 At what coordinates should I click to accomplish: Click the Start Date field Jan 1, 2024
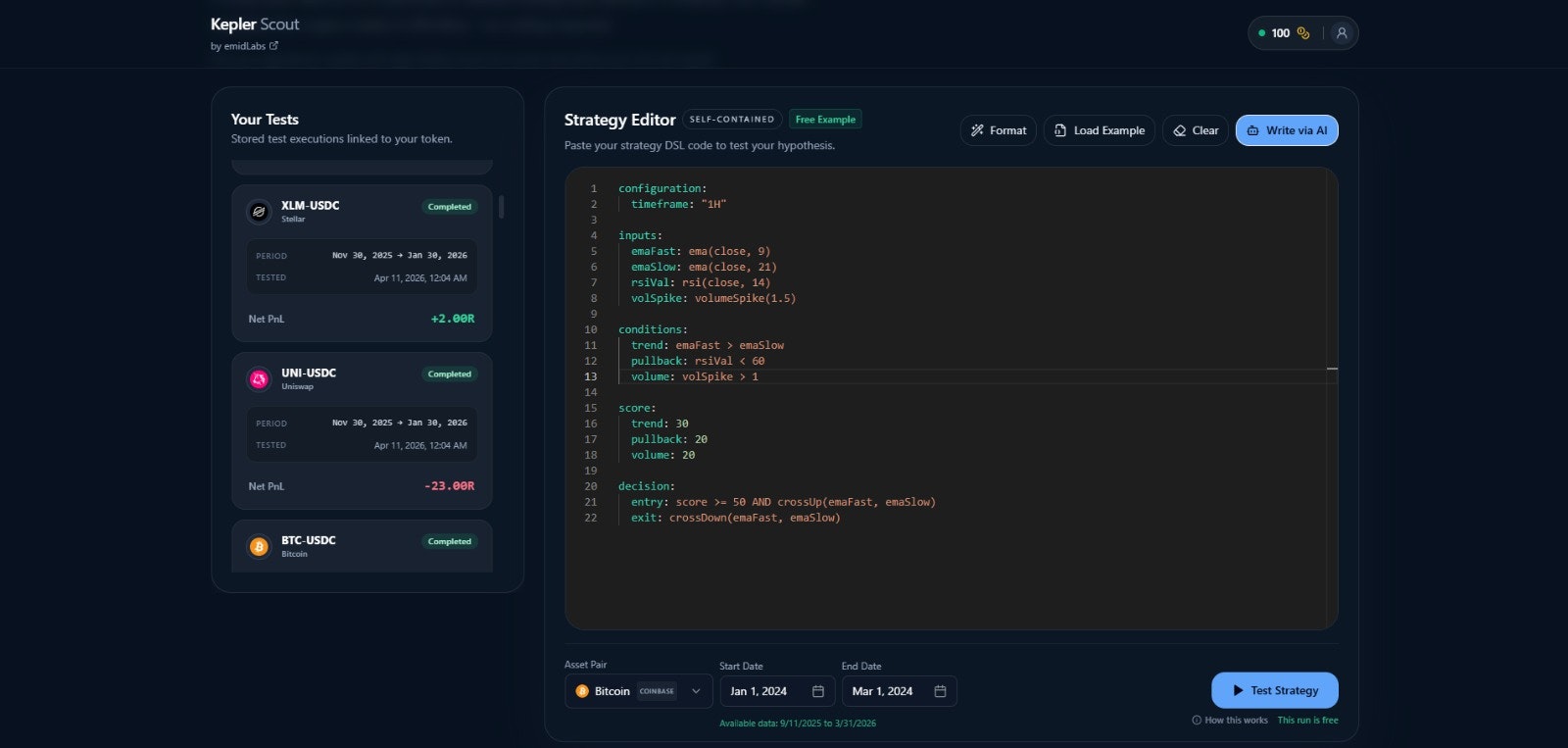[x=777, y=691]
